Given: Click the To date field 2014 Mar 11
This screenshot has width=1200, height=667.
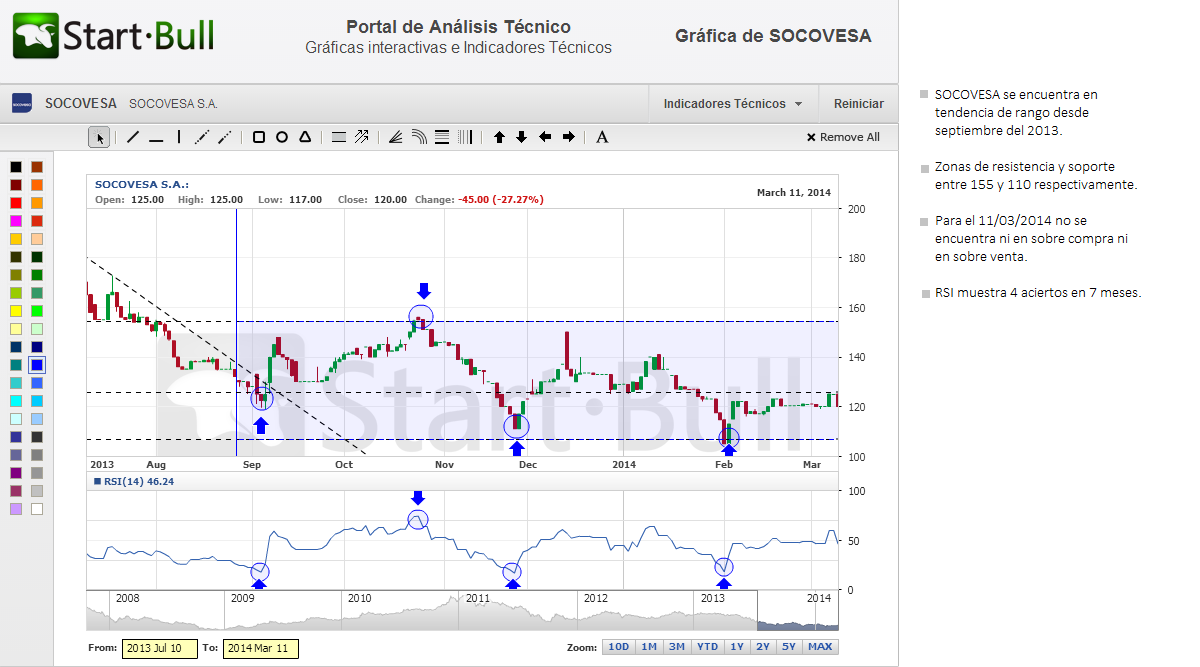Looking at the screenshot, I should pos(261,648).
